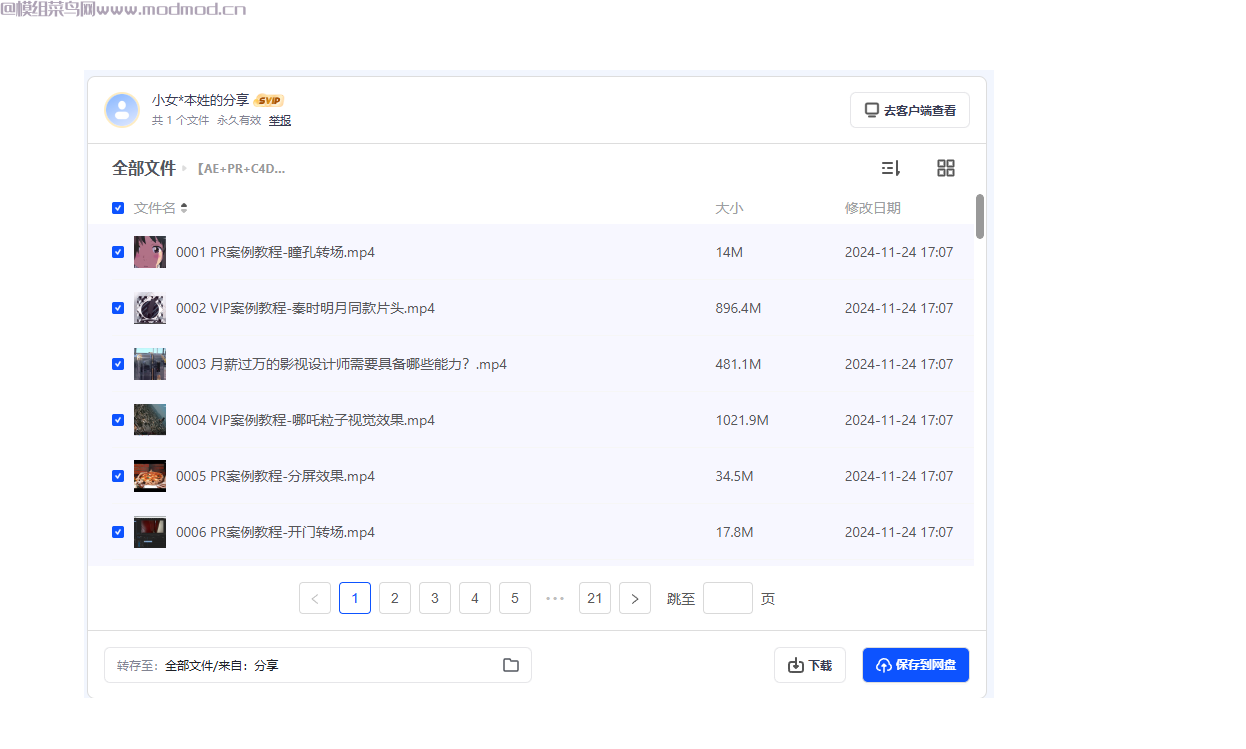
Task: Go to page 4
Action: (x=475, y=598)
